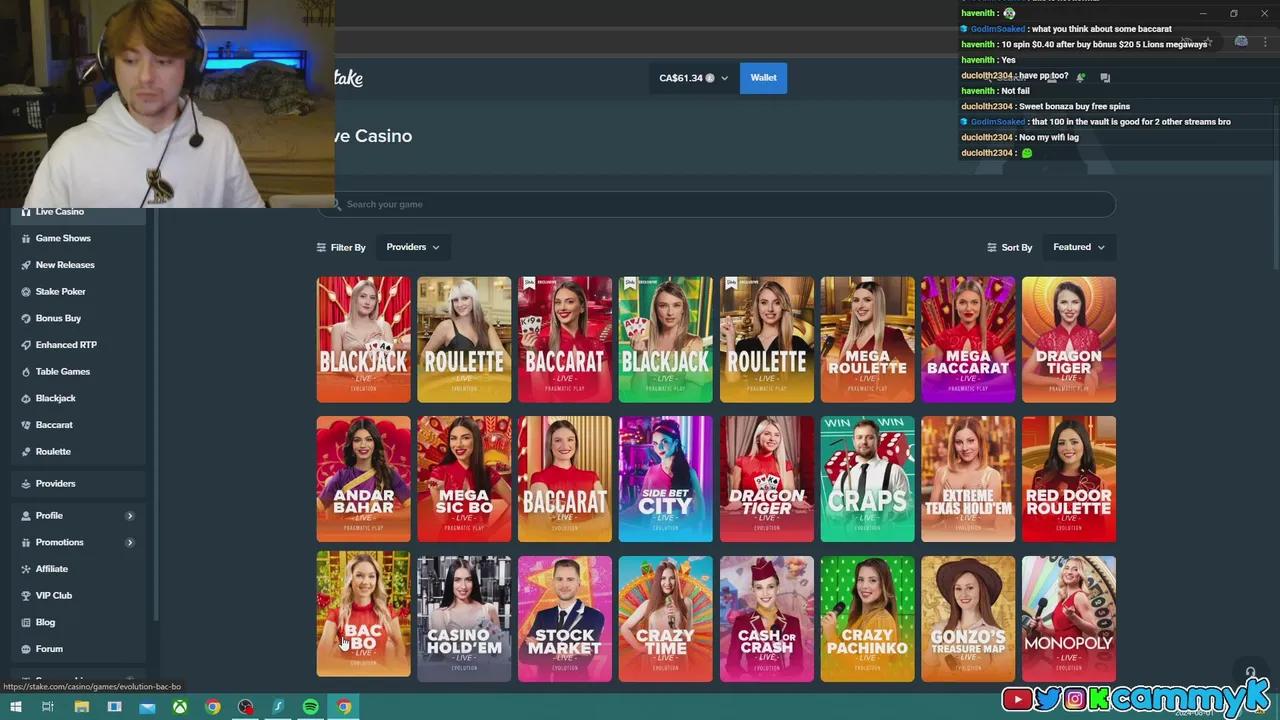Click the Windows Start button
The height and width of the screenshot is (720, 1280).
coord(16,707)
